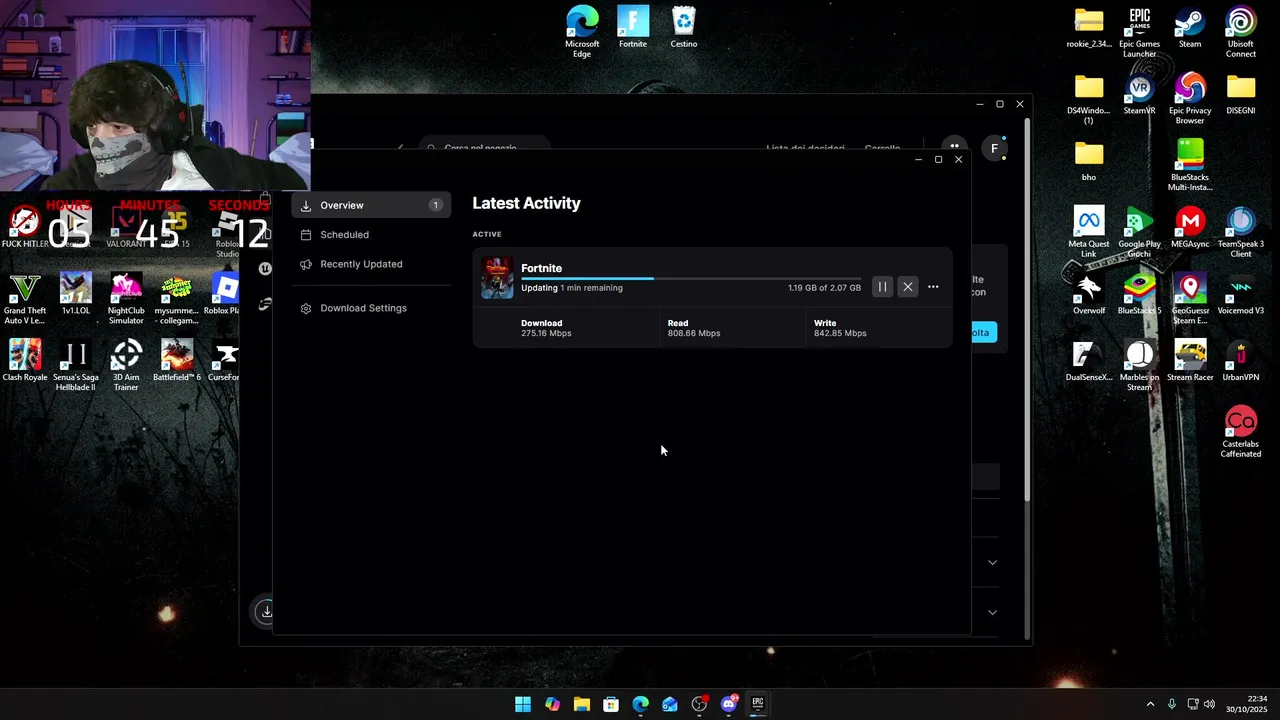1280x720 pixels.
Task: Open File Explorer from the taskbar
Action: click(582, 704)
